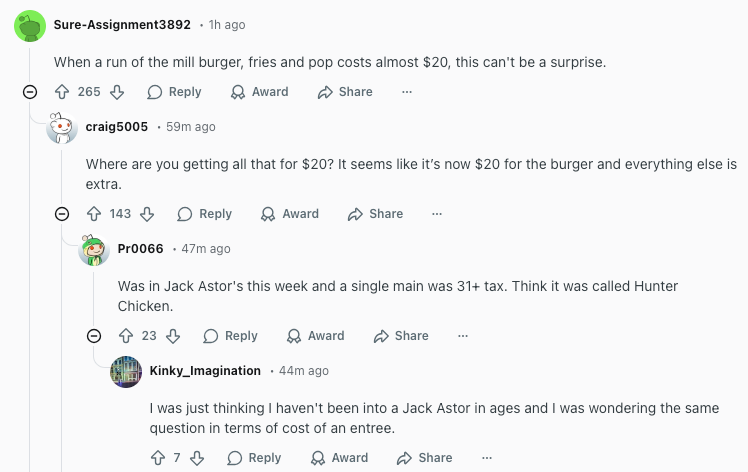This screenshot has width=748, height=472.
Task: Reply to Sure-Assignment3892's comment
Action: pos(174,92)
